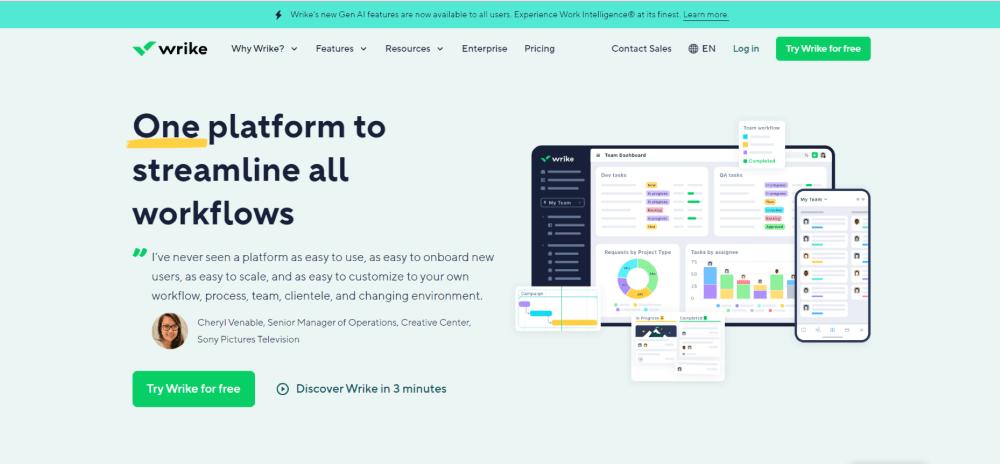Click the Tasks by assignee bar chart
The image size is (1000, 464).
(740, 277)
